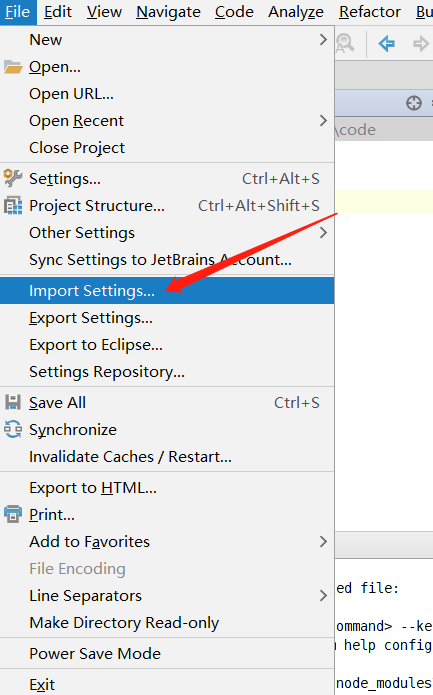
Task: Click the gray forward navigation arrow
Action: point(421,43)
